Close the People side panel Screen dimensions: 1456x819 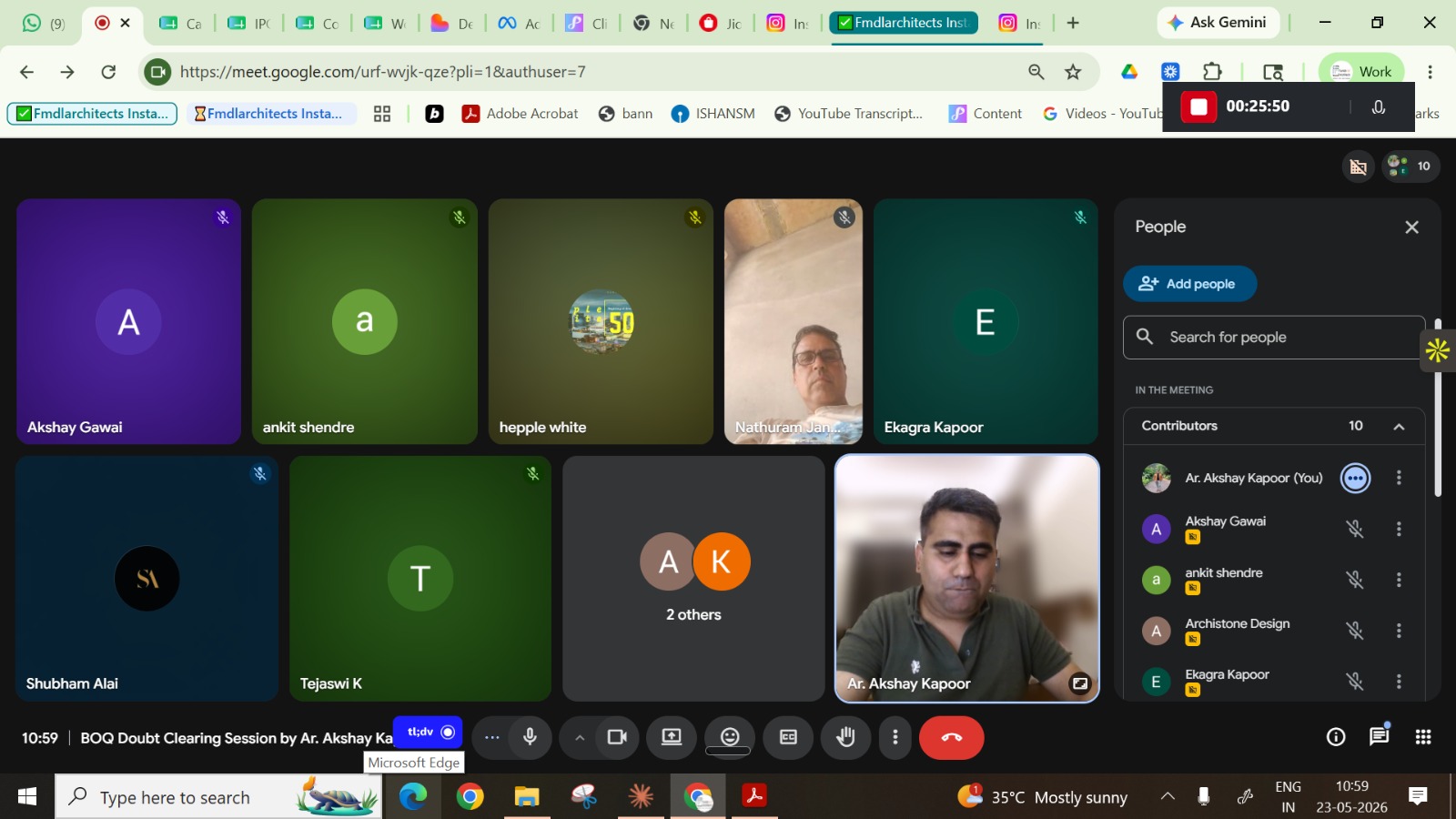(1411, 227)
